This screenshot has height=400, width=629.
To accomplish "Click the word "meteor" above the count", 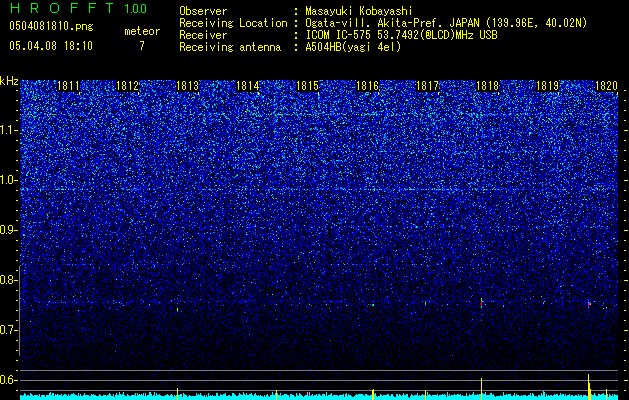I will [x=142, y=31].
